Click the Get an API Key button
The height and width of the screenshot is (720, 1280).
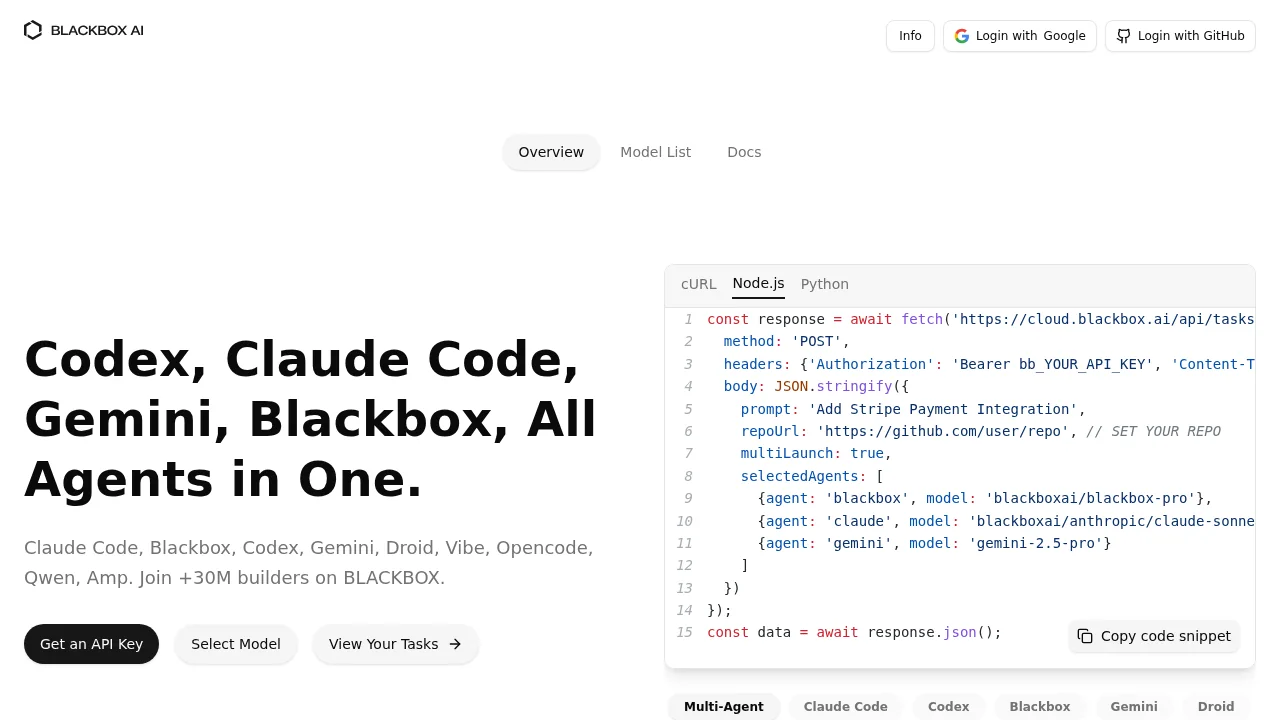click(91, 644)
